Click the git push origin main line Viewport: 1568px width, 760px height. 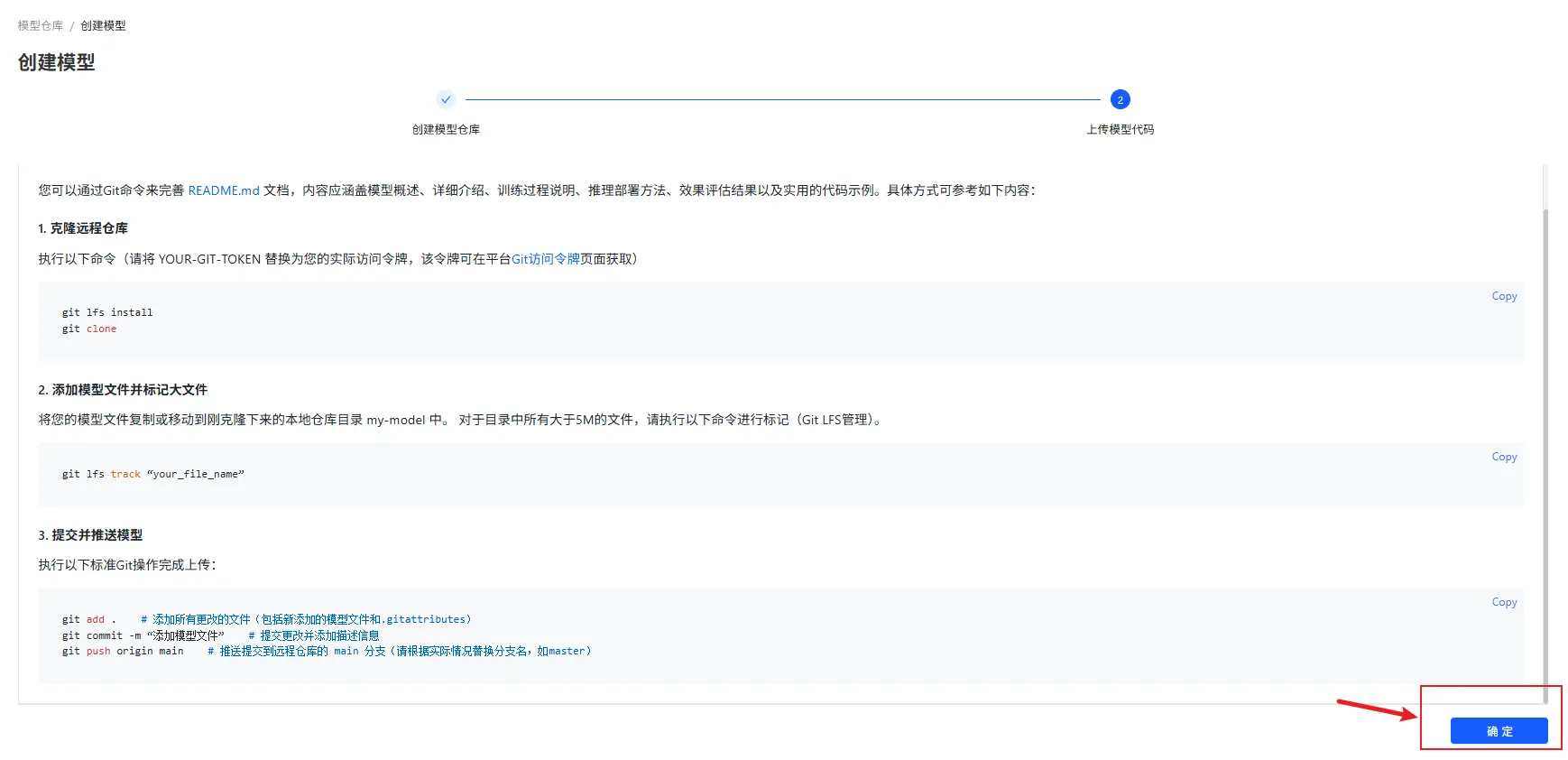[327, 651]
